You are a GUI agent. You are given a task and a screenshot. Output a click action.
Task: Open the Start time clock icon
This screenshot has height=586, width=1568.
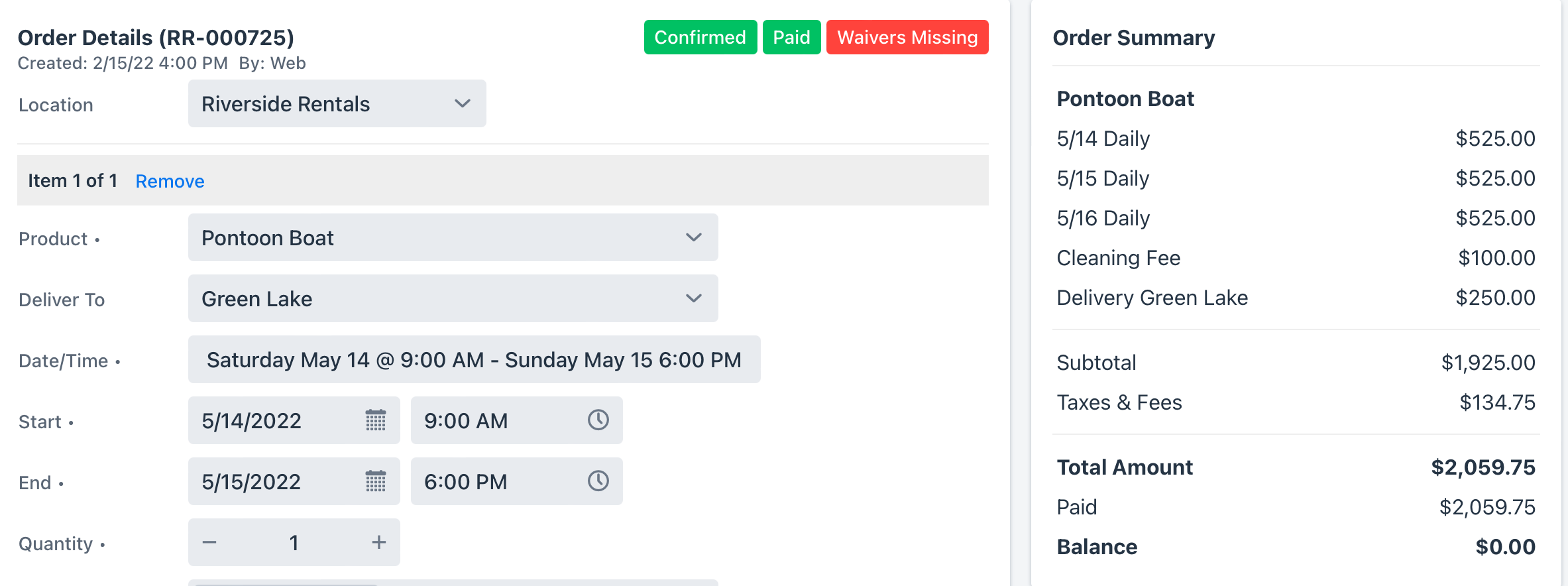(x=598, y=420)
